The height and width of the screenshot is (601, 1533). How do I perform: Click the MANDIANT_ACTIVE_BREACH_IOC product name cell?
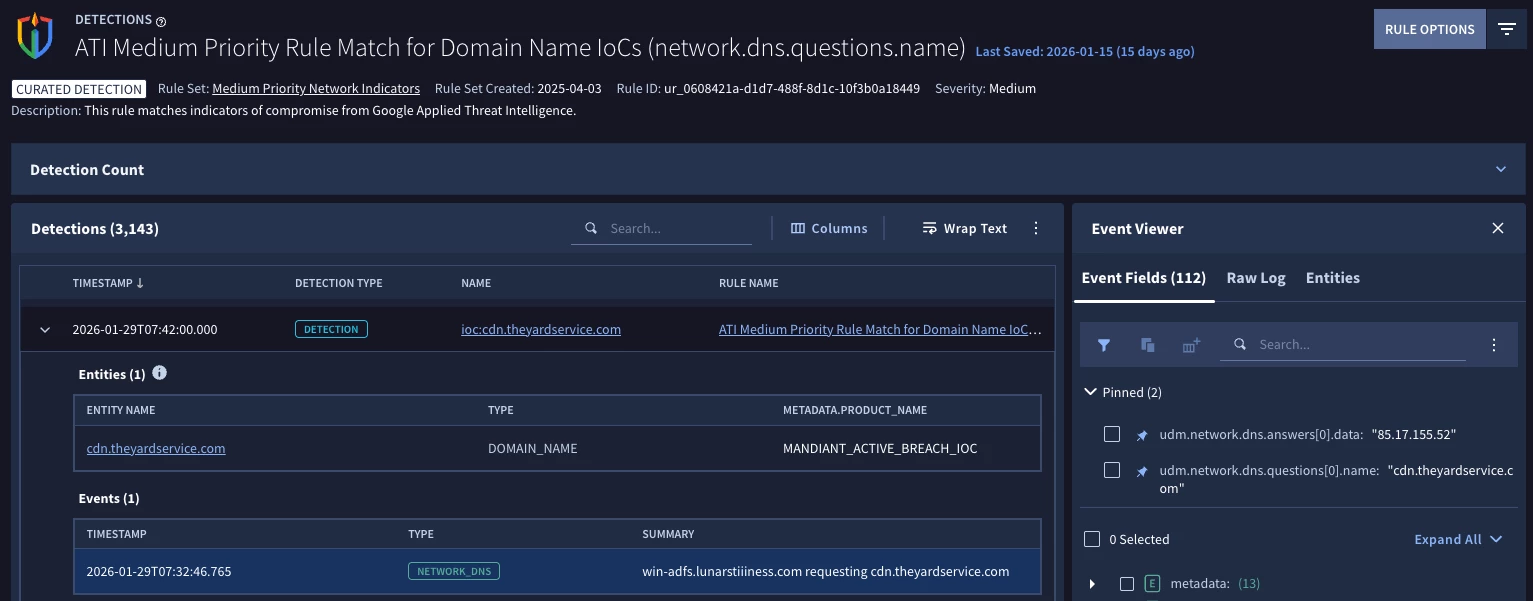pyautogui.click(x=880, y=448)
